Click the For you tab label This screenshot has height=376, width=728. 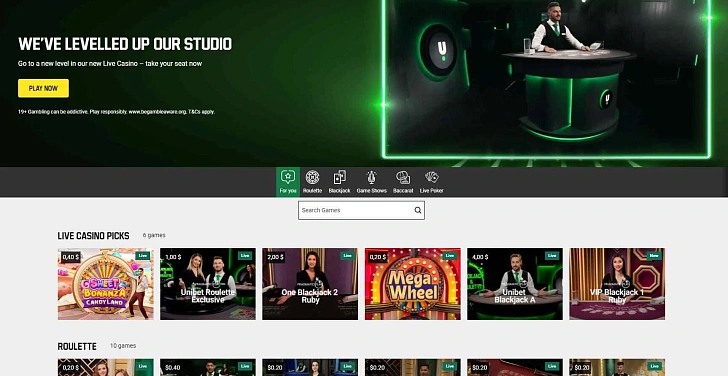point(288,191)
